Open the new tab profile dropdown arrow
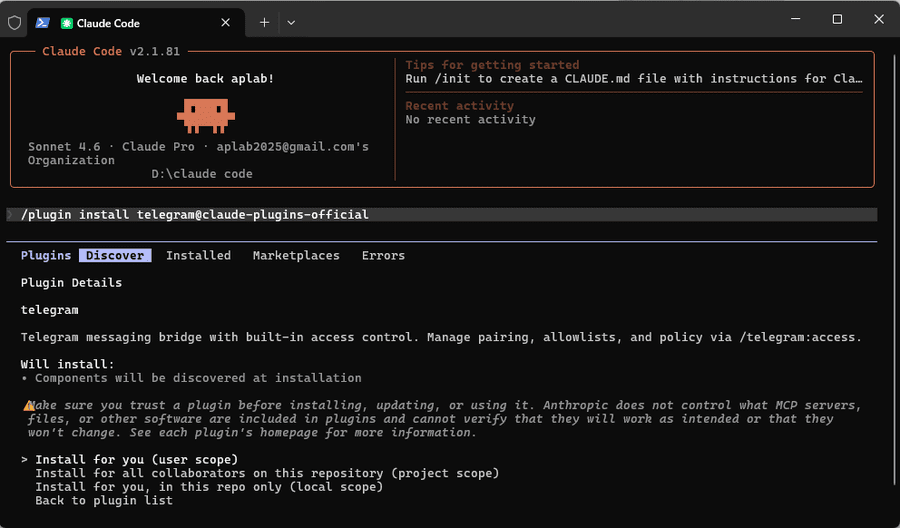 point(291,22)
